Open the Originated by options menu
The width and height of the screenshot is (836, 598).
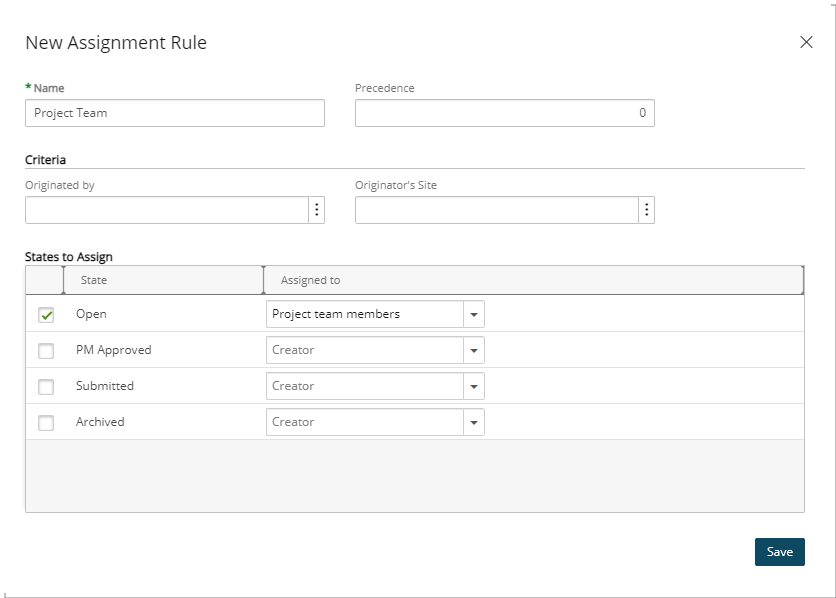point(316,210)
